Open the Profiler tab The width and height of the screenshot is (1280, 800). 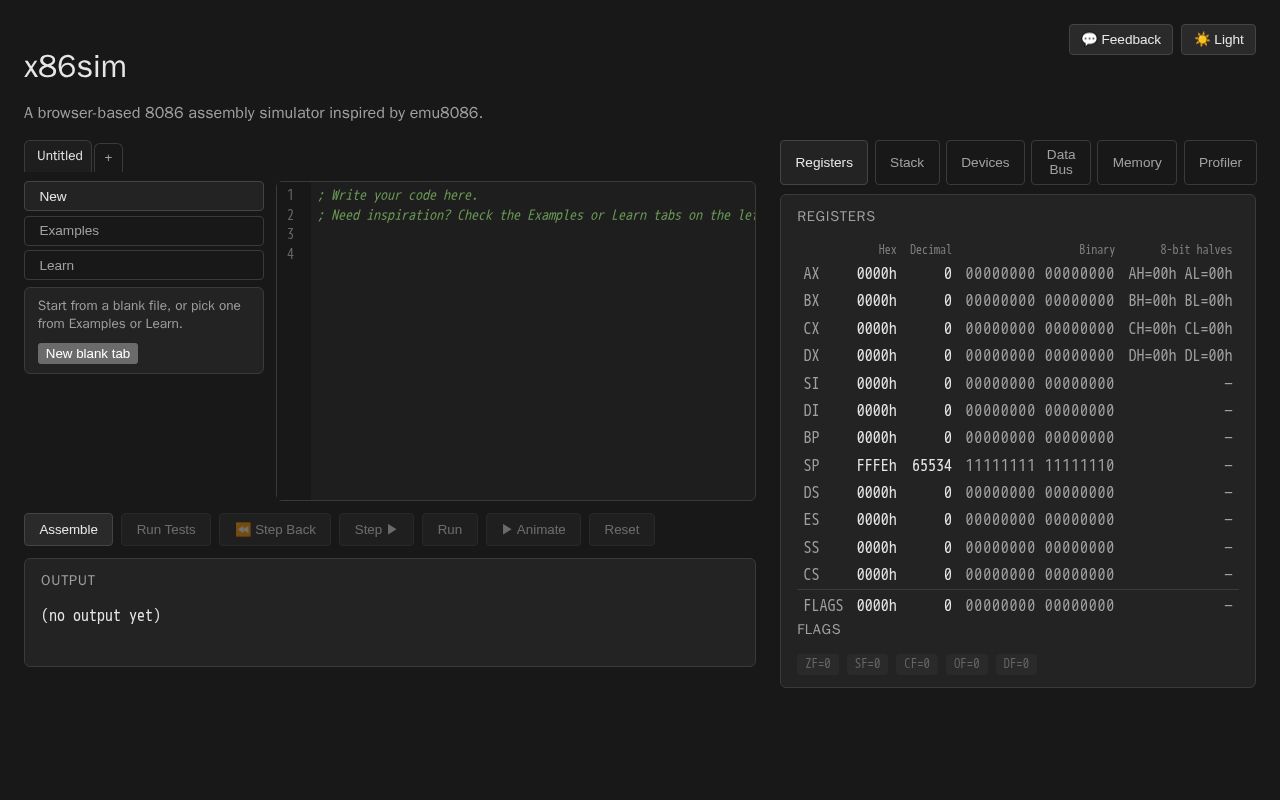1220,163
